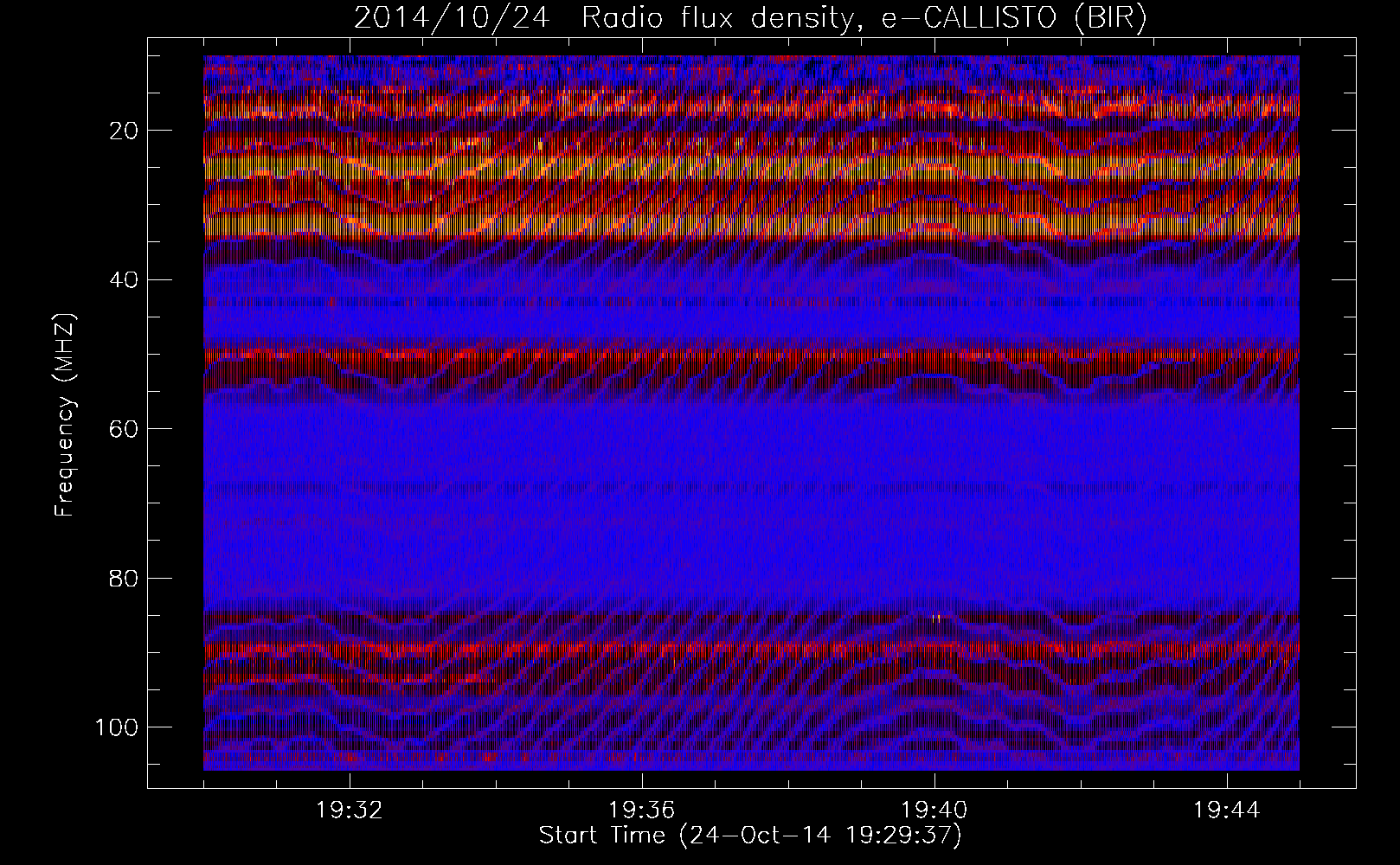Click the 20 MHz frequency tick label
Viewport: 1400px width, 865px height.
pos(125,131)
